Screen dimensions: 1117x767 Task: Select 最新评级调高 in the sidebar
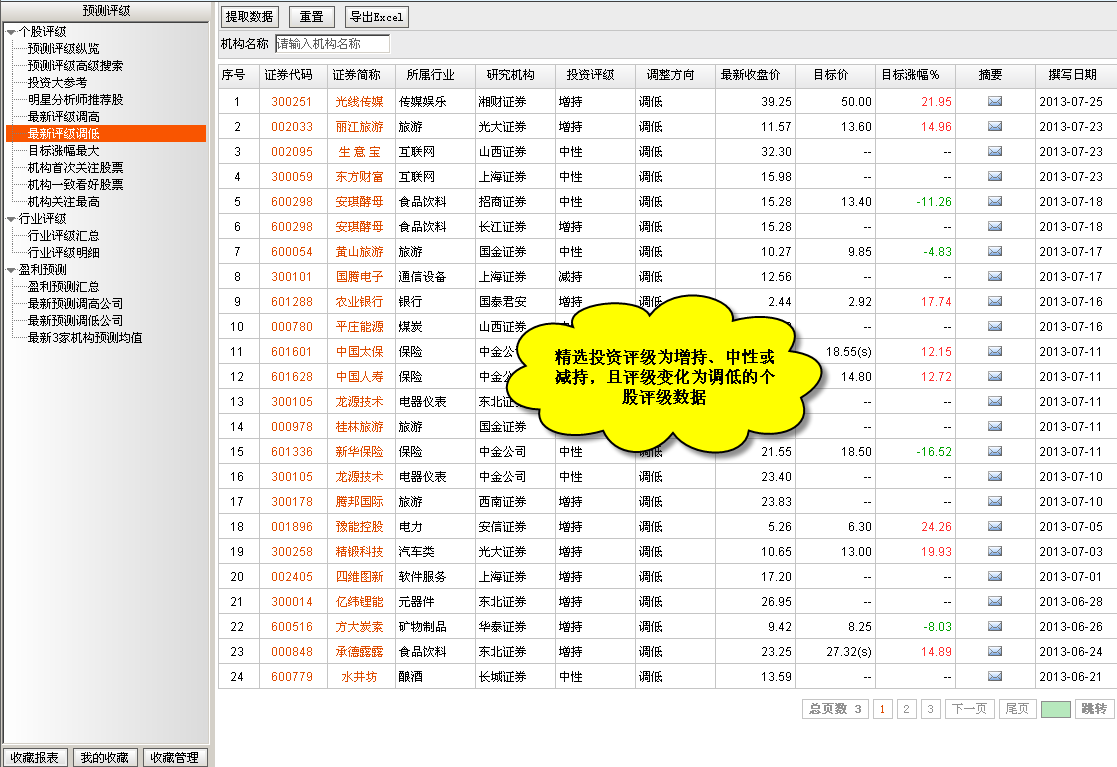pyautogui.click(x=63, y=117)
